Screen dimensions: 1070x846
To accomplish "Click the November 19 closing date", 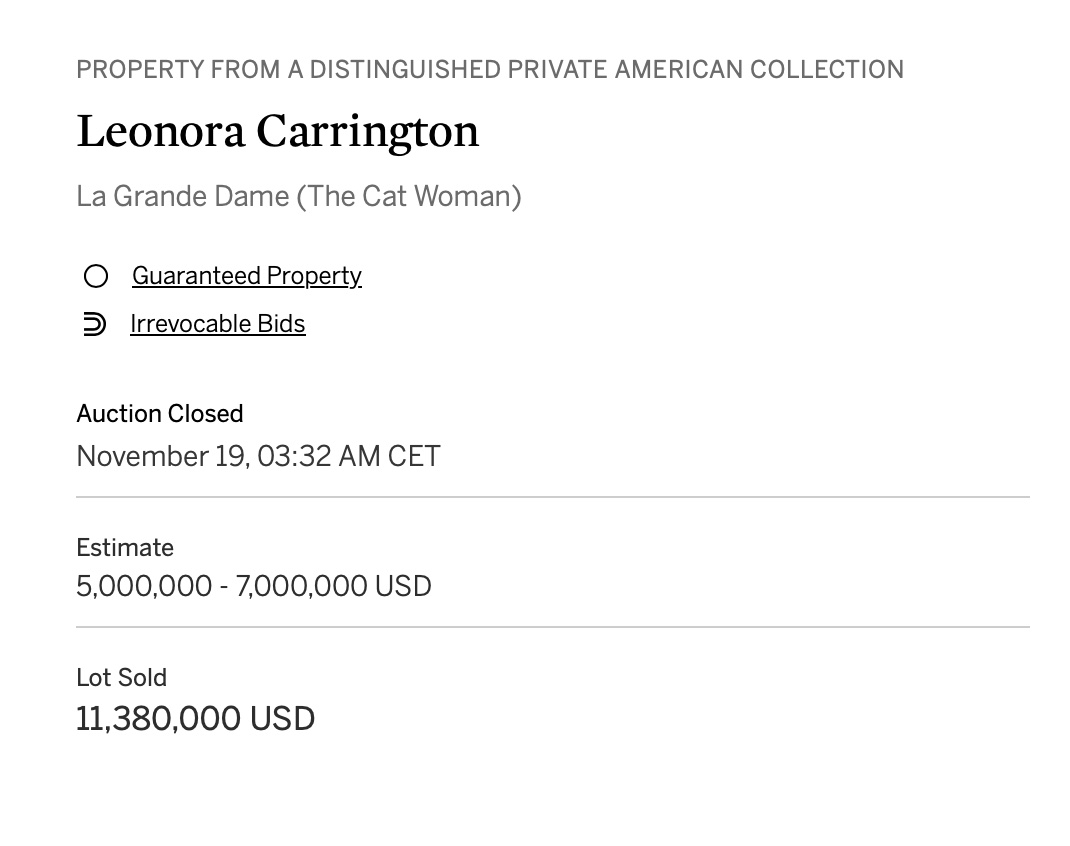I will [163, 456].
